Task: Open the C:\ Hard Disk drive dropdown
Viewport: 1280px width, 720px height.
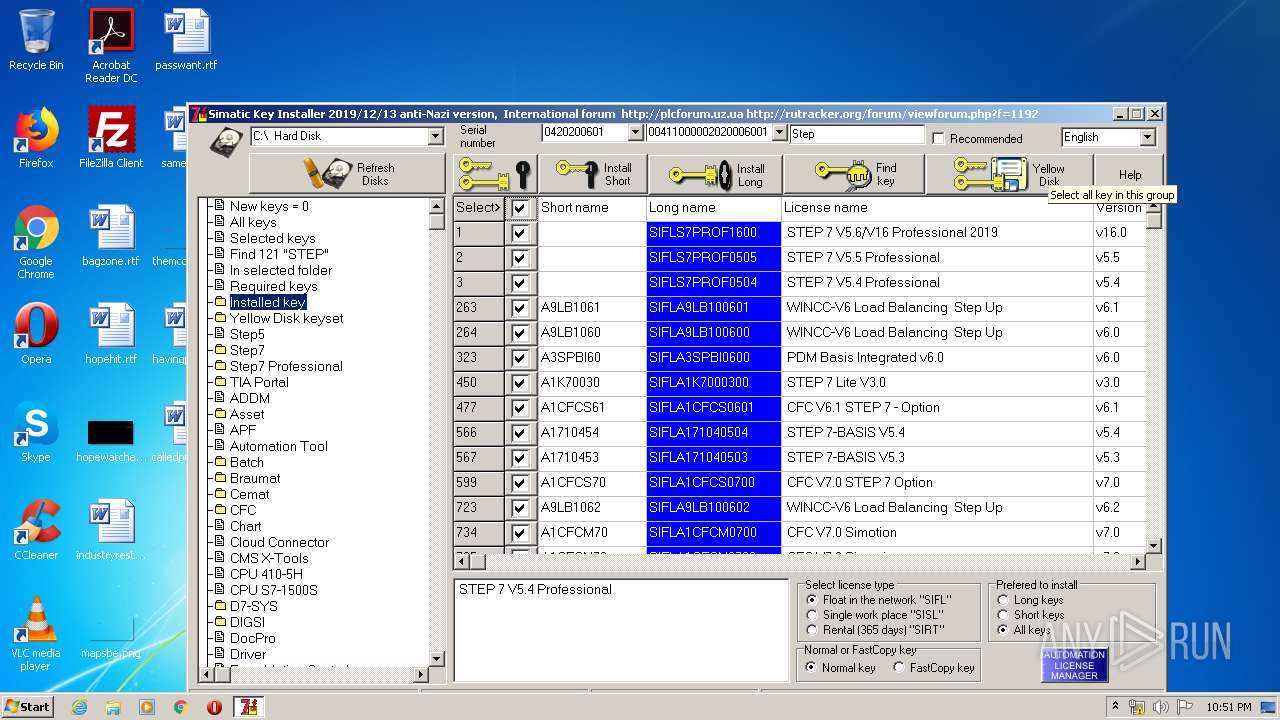Action: 435,136
